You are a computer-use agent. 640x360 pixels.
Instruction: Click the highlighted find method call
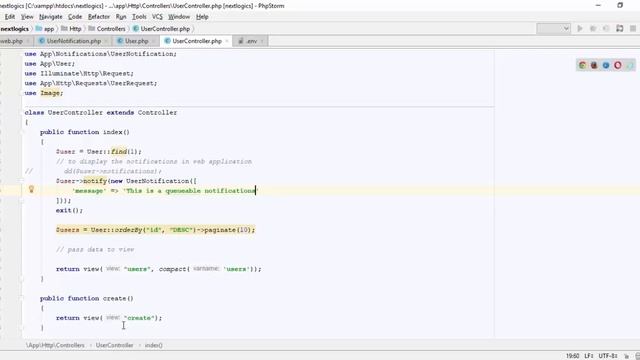[x=119, y=151]
